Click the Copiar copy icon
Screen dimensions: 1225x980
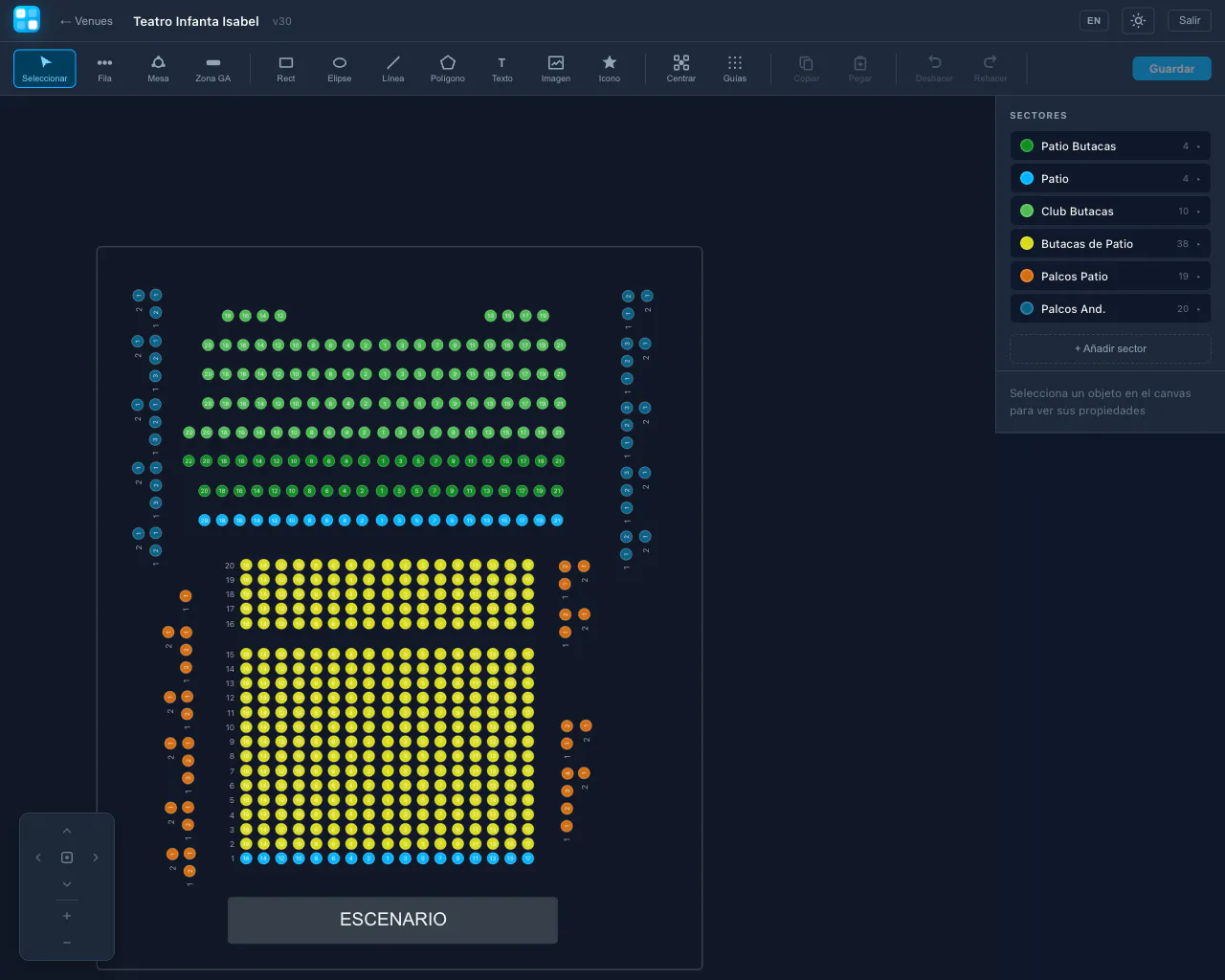(807, 69)
